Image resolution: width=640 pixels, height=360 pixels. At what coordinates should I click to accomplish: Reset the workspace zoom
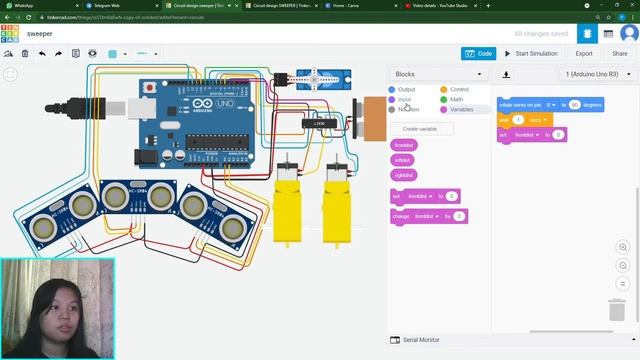pyautogui.click(x=623, y=284)
